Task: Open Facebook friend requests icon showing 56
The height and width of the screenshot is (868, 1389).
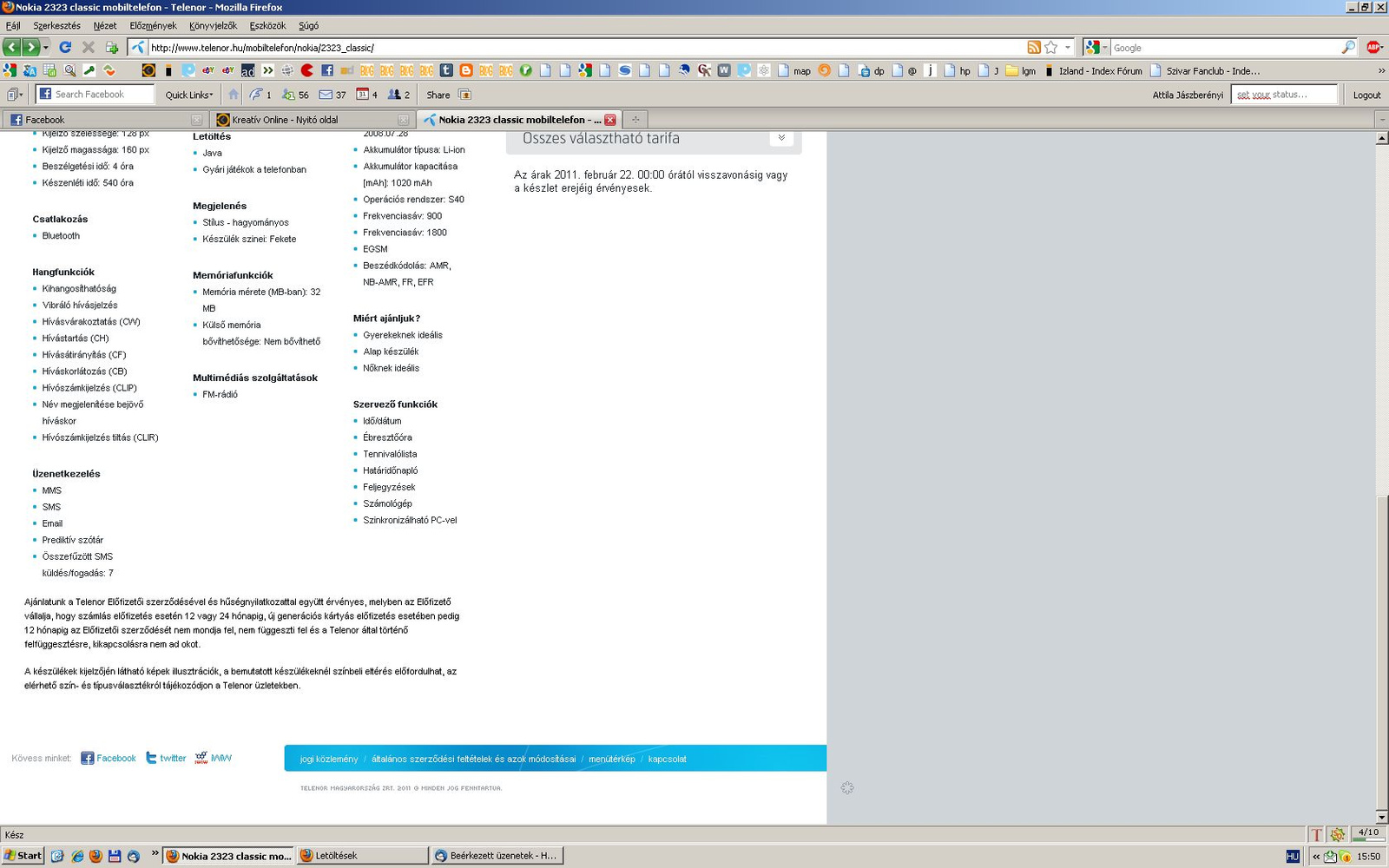Action: click(x=295, y=95)
